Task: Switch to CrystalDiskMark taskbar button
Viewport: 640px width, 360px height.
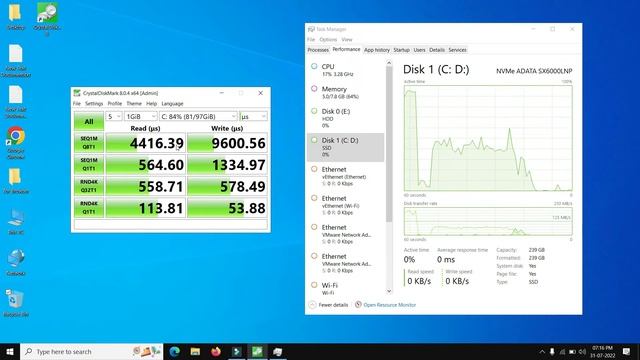Action: coord(257,351)
